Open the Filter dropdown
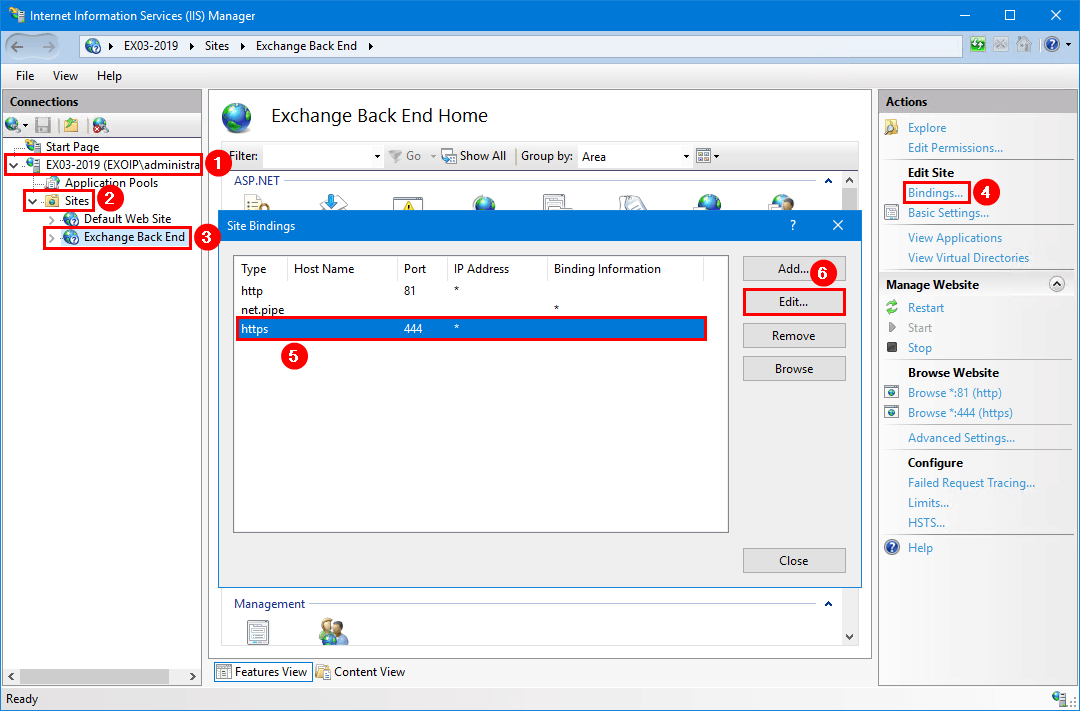 tap(377, 156)
